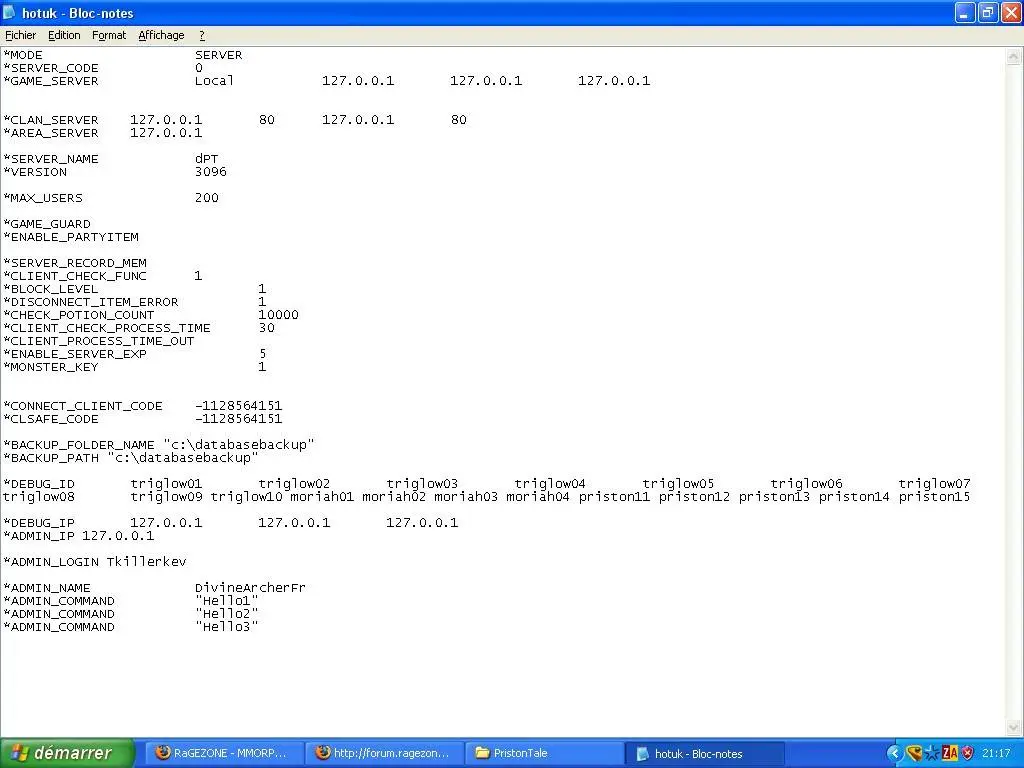Click the *BLOCK_LEVEL text
Image resolution: width=1024 pixels, height=768 pixels.
pyautogui.click(x=51, y=289)
